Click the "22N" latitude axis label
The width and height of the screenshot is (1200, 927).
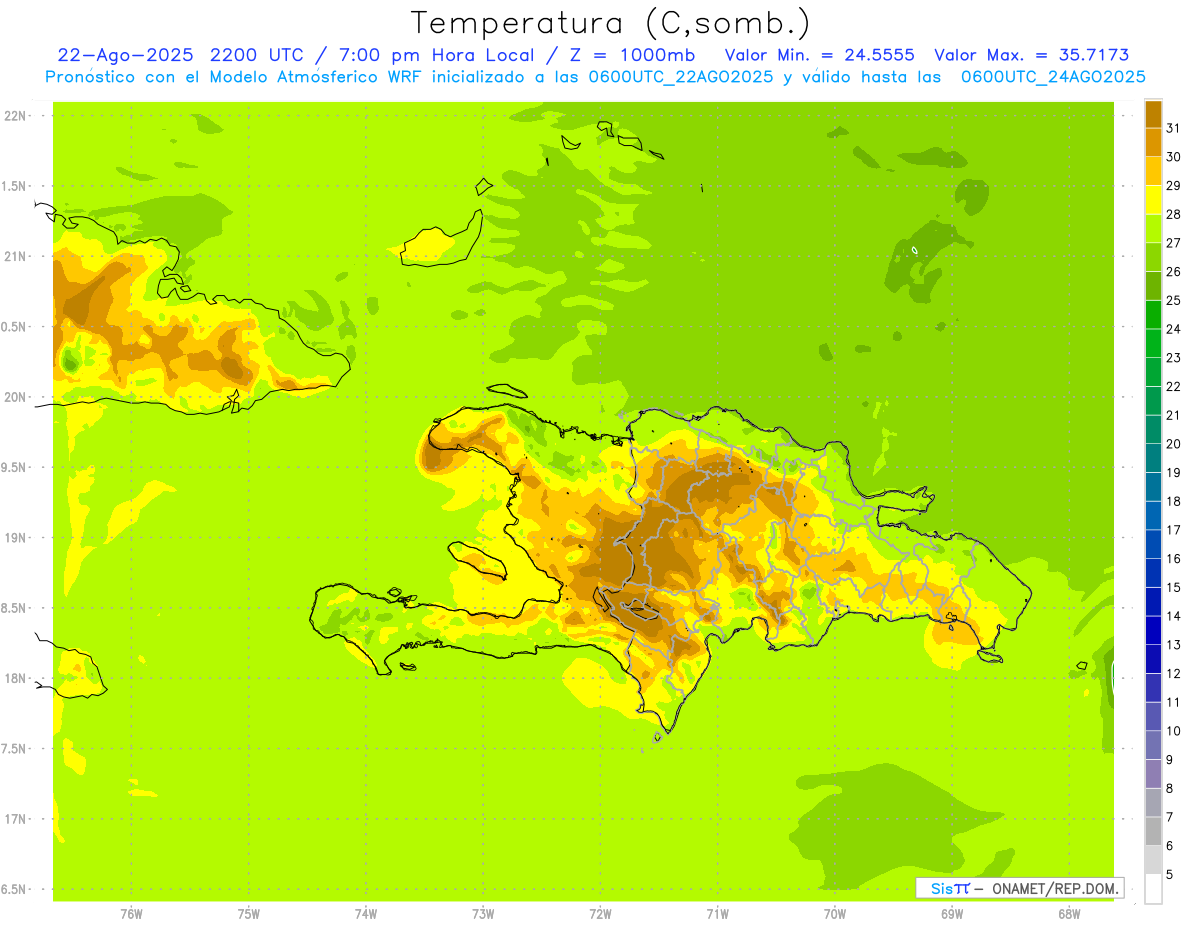coord(16,115)
